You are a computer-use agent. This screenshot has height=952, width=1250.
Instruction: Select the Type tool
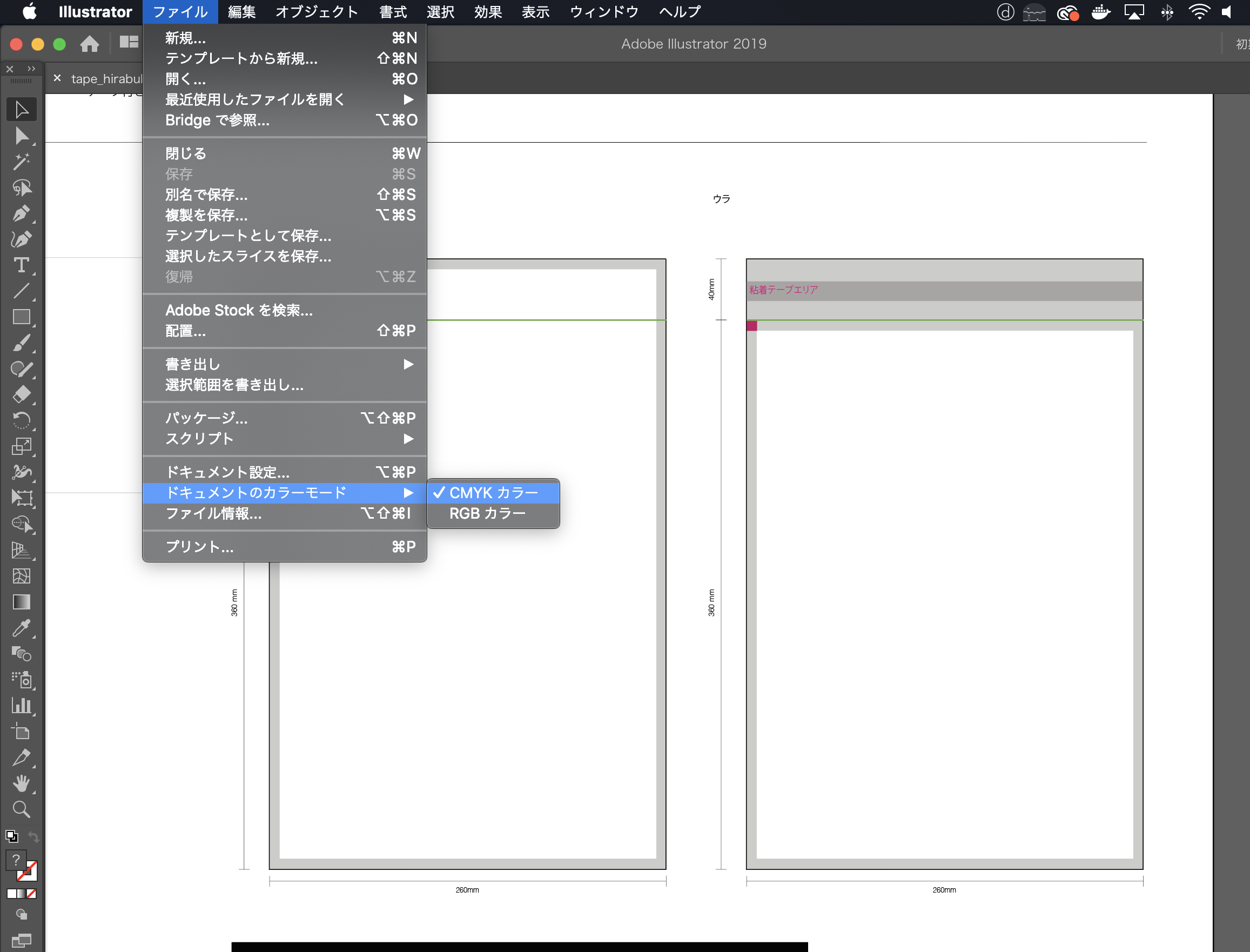click(22, 265)
